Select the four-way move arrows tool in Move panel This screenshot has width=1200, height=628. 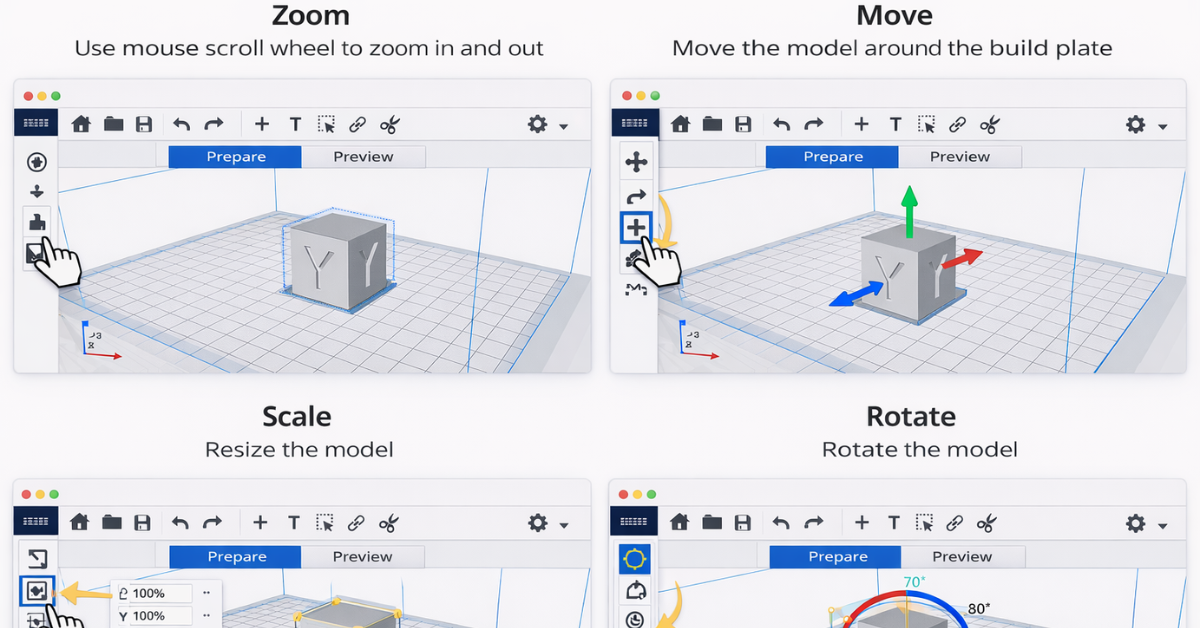point(636,161)
